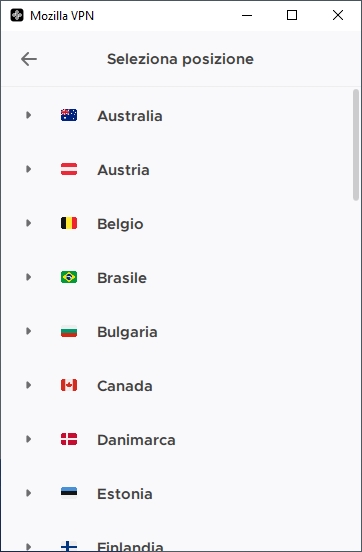362x552 pixels.
Task: Click the Bulgaria flag icon
Action: (x=69, y=331)
